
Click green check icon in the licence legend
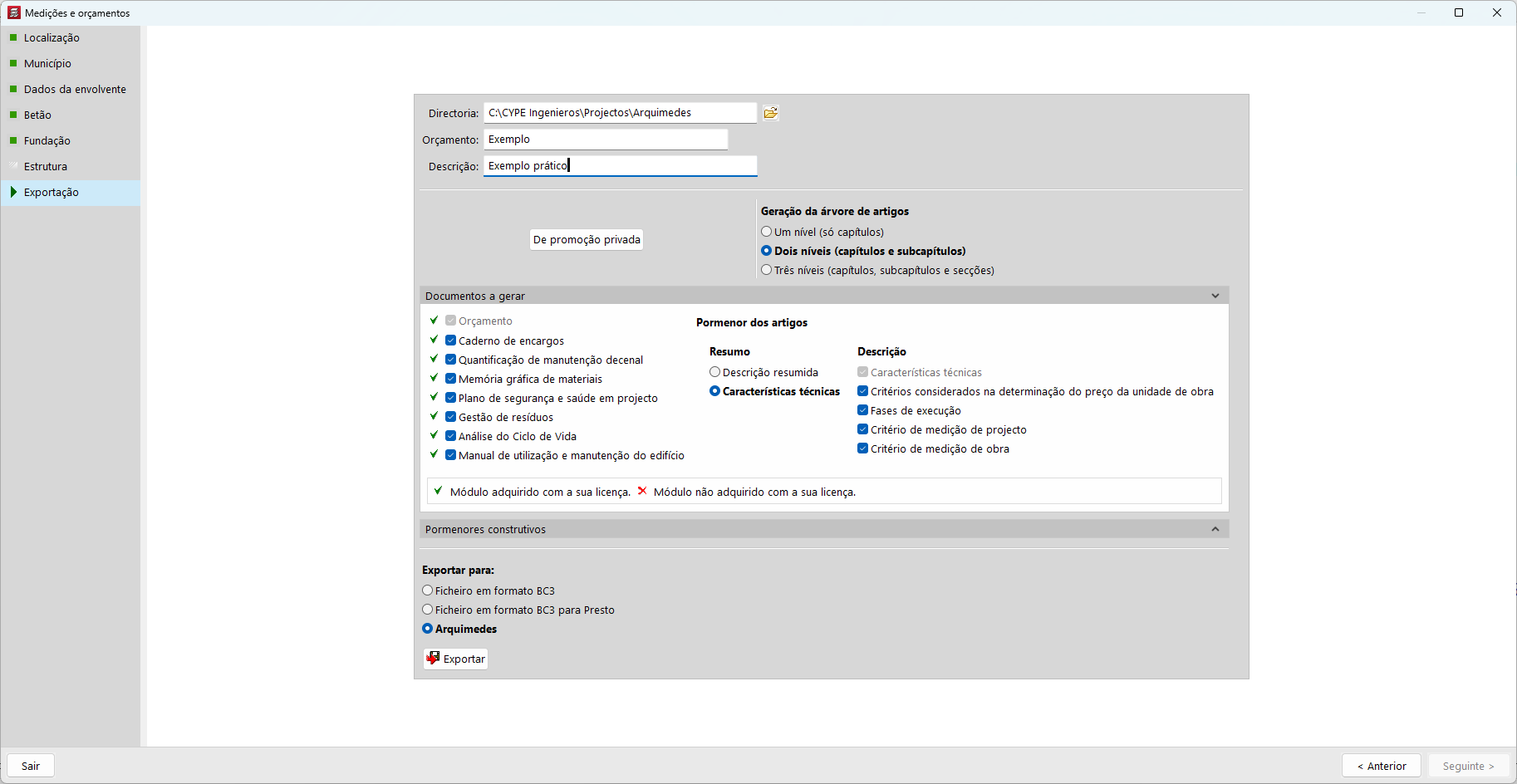[438, 491]
